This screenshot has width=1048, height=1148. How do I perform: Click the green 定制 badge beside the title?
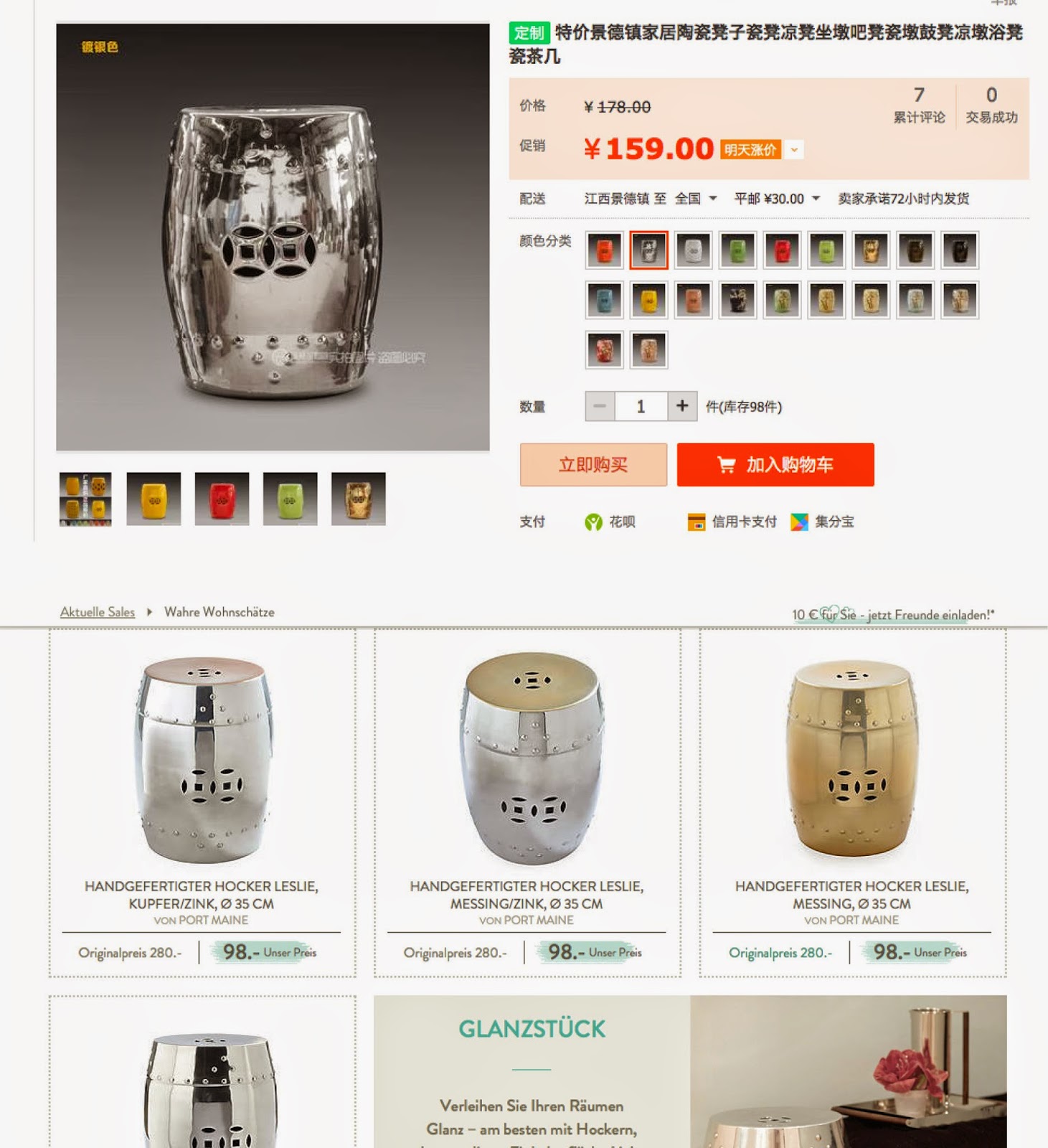(529, 33)
